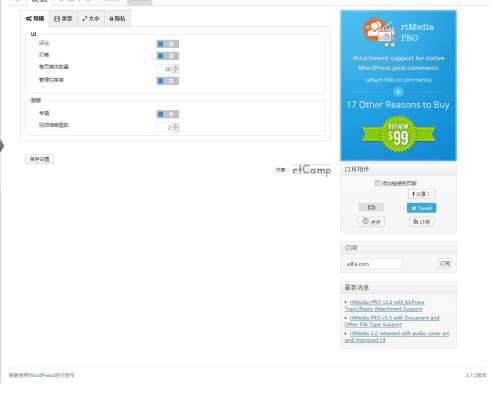Click the circular plus icon in the blue banner
The height and width of the screenshot is (400, 495).
[398, 92]
